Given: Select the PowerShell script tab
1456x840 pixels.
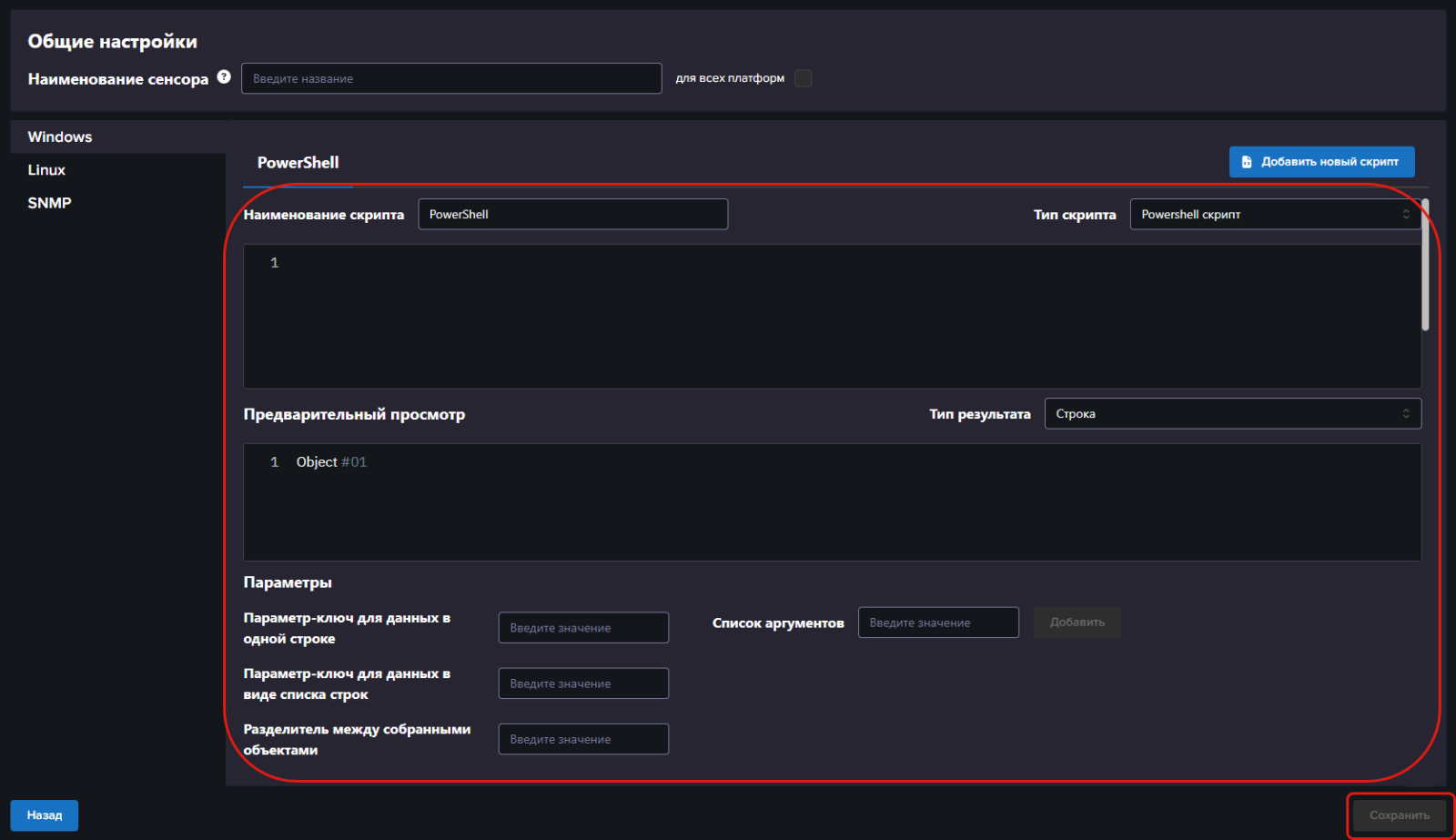Looking at the screenshot, I should coord(298,163).
